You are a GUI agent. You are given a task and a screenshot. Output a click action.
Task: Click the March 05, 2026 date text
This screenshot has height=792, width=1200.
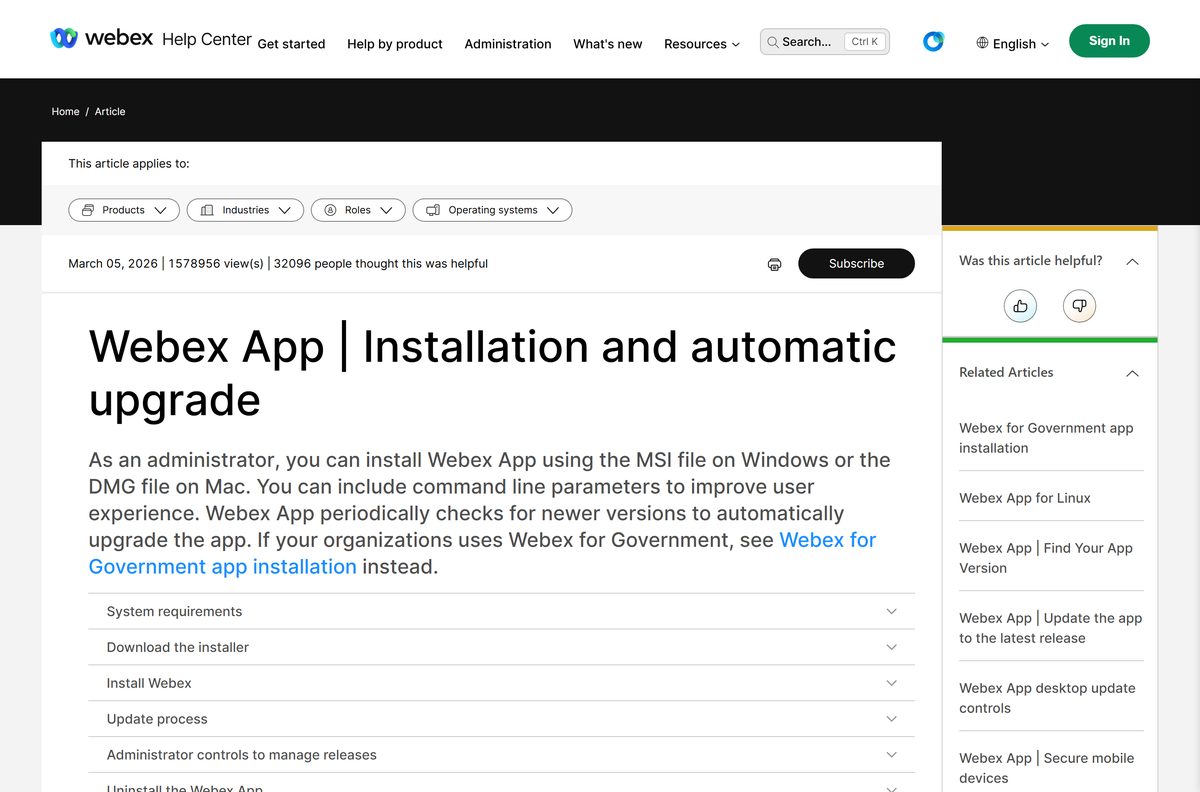pos(113,264)
